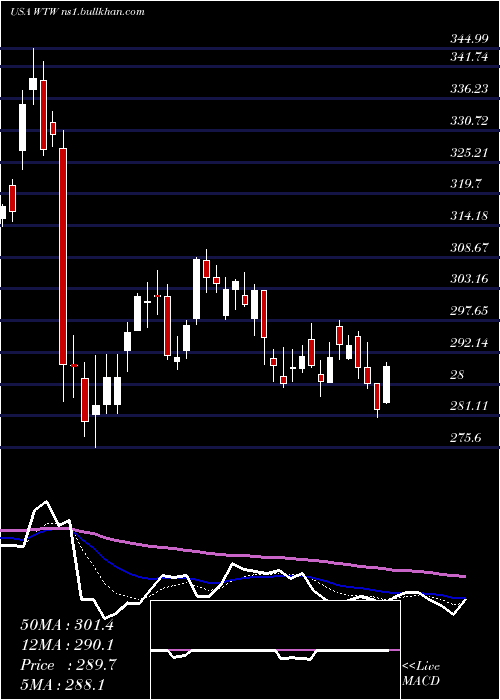This screenshot has height=700, width=500.
Task: Click the 'USA WTW ns1.bullkhan.com' header text
Action: 77,12
